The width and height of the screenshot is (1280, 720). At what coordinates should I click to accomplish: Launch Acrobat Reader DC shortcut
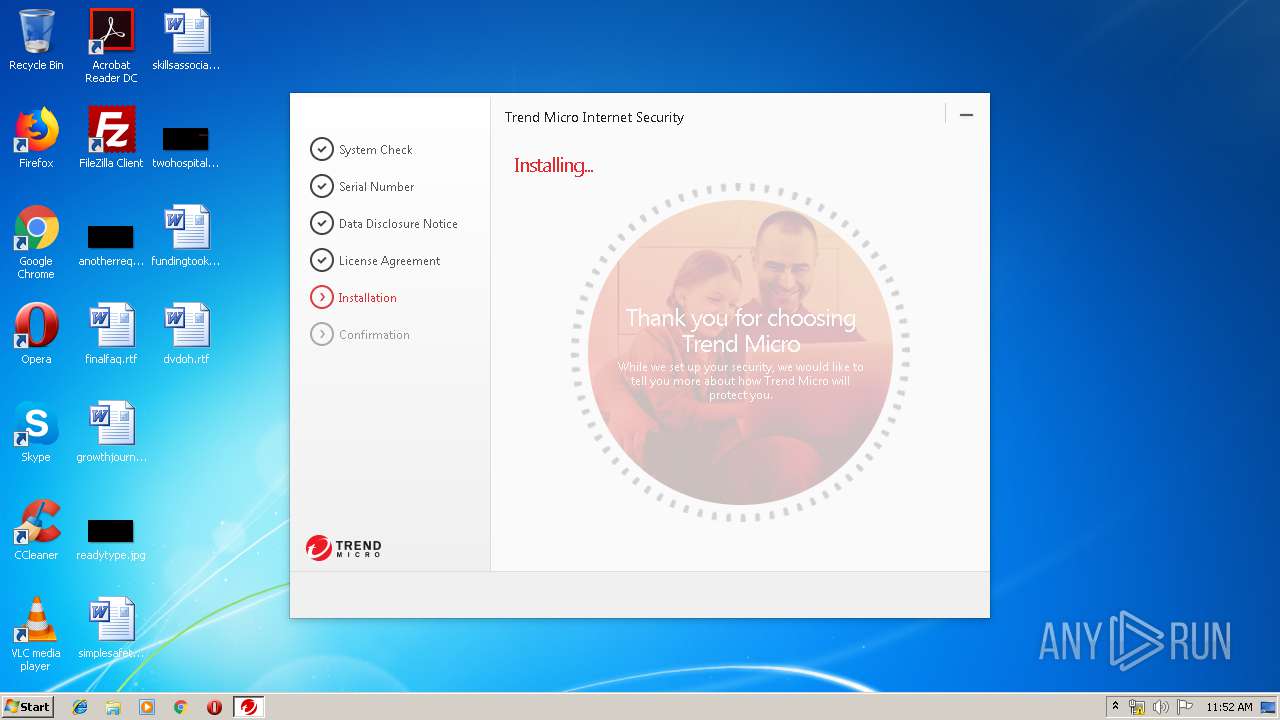pyautogui.click(x=111, y=46)
